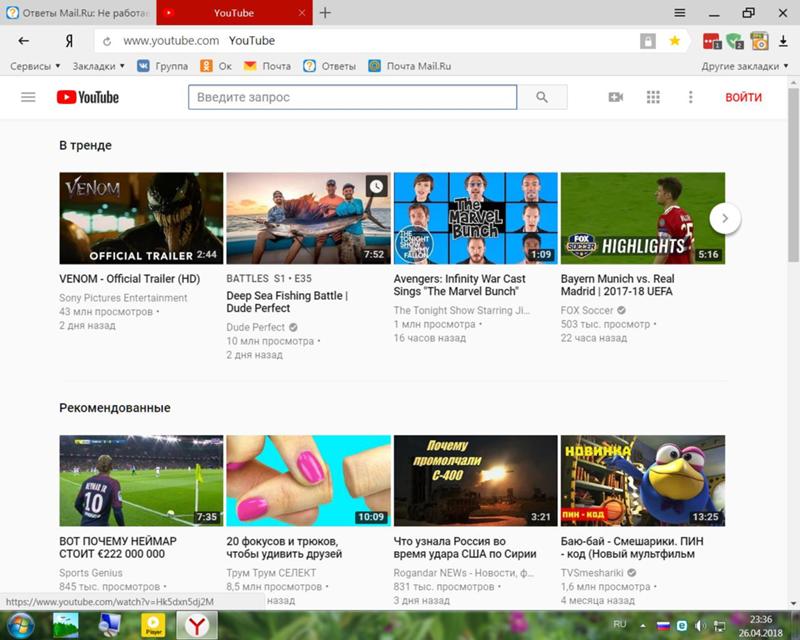Open the Dude Perfect channel link
Image resolution: width=800 pixels, height=640 pixels.
pyautogui.click(x=255, y=327)
